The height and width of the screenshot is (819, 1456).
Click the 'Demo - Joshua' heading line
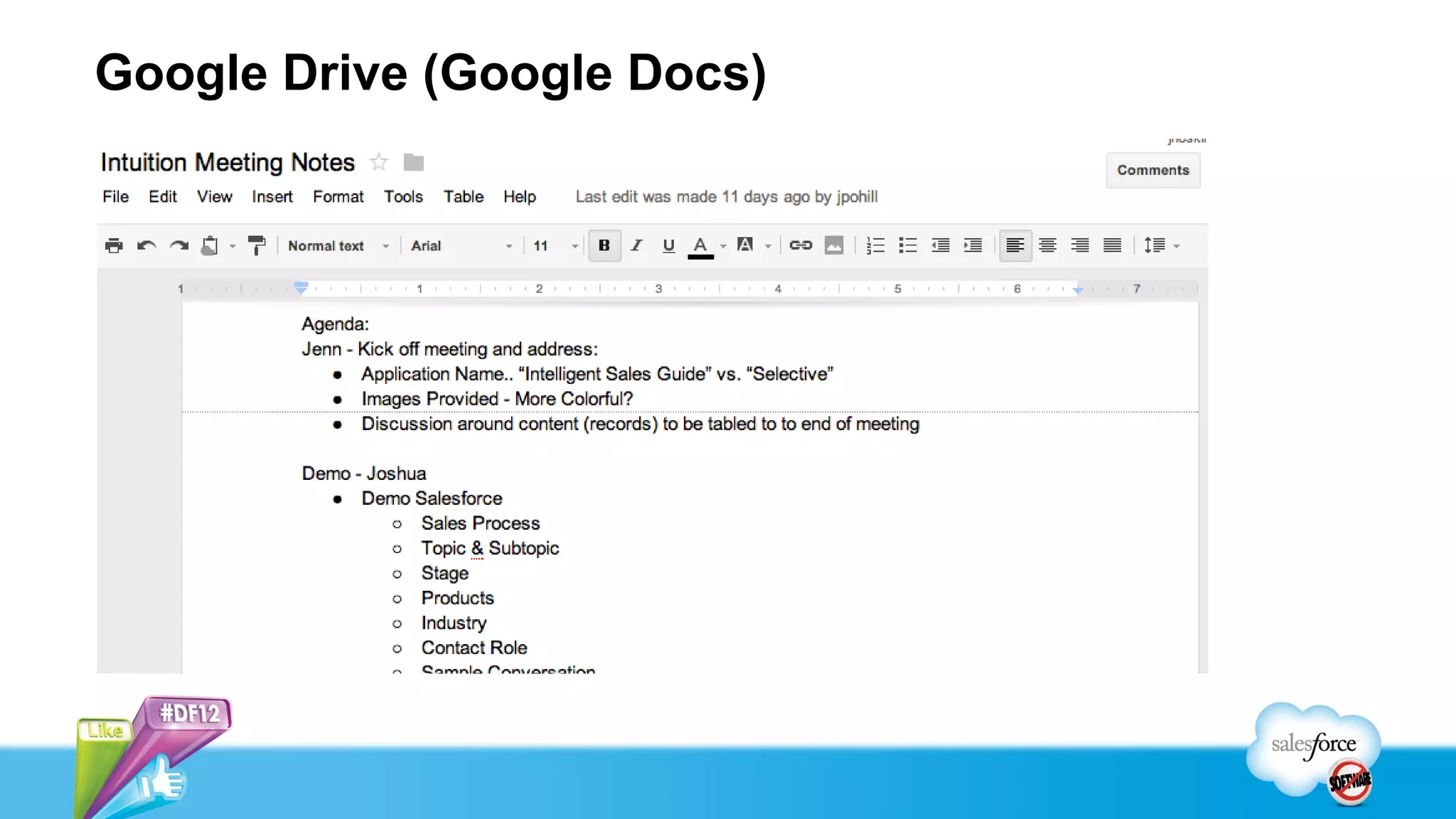pos(364,473)
